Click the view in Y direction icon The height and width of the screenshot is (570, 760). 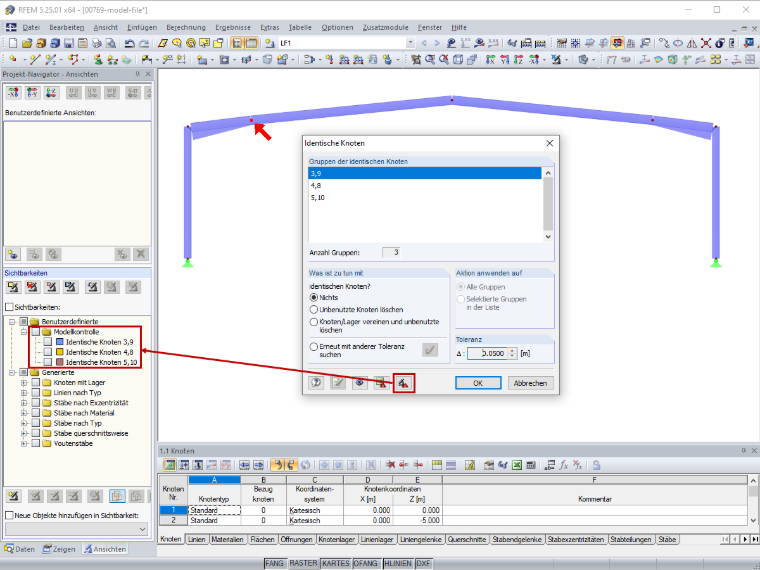click(505, 60)
